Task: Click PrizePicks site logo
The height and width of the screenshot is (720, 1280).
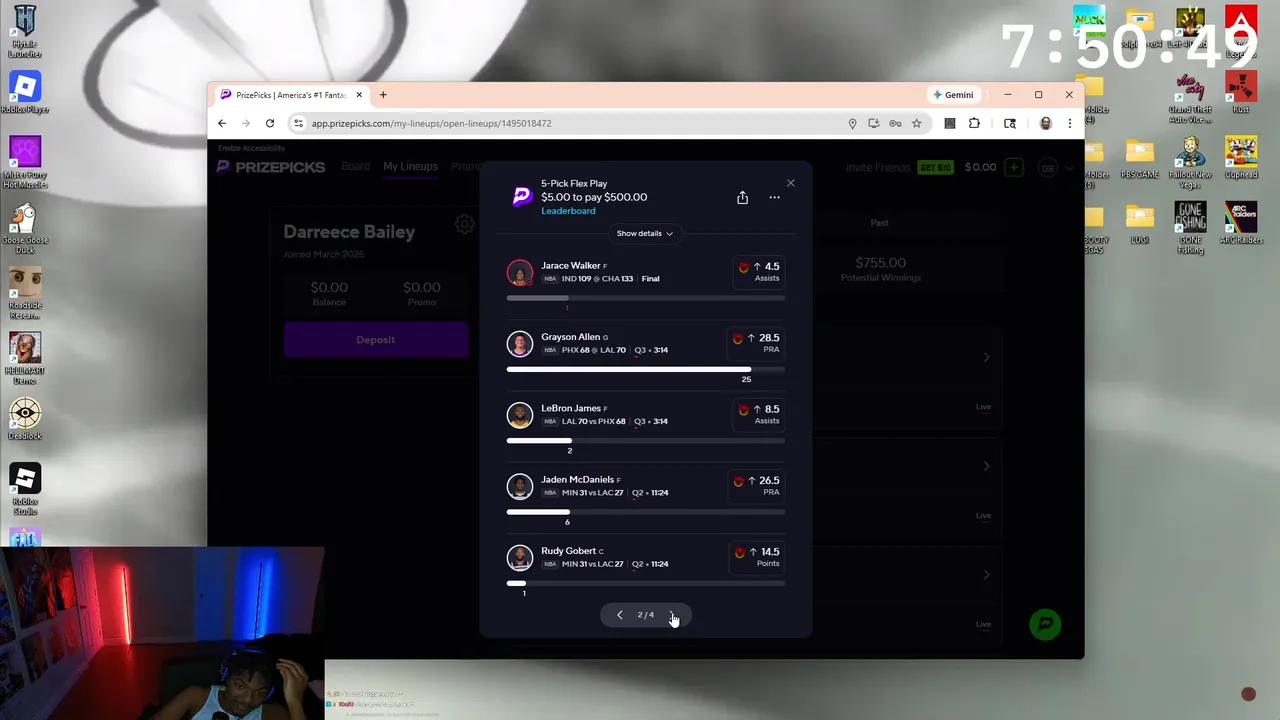Action: pyautogui.click(x=271, y=167)
